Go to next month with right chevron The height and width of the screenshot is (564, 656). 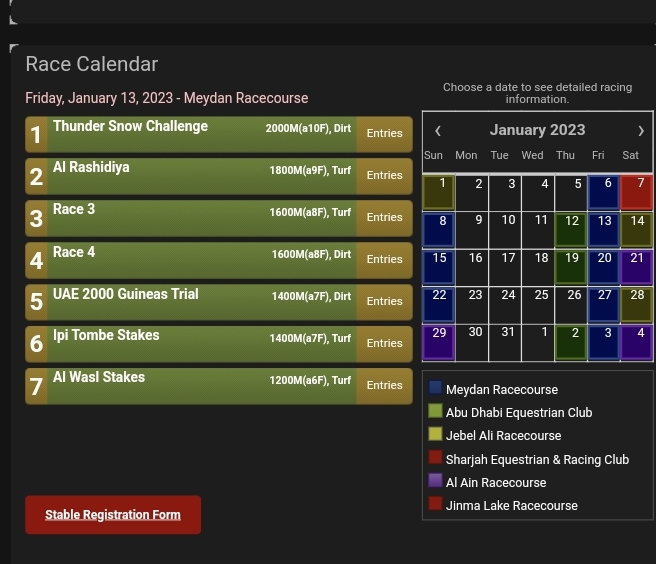pos(641,131)
